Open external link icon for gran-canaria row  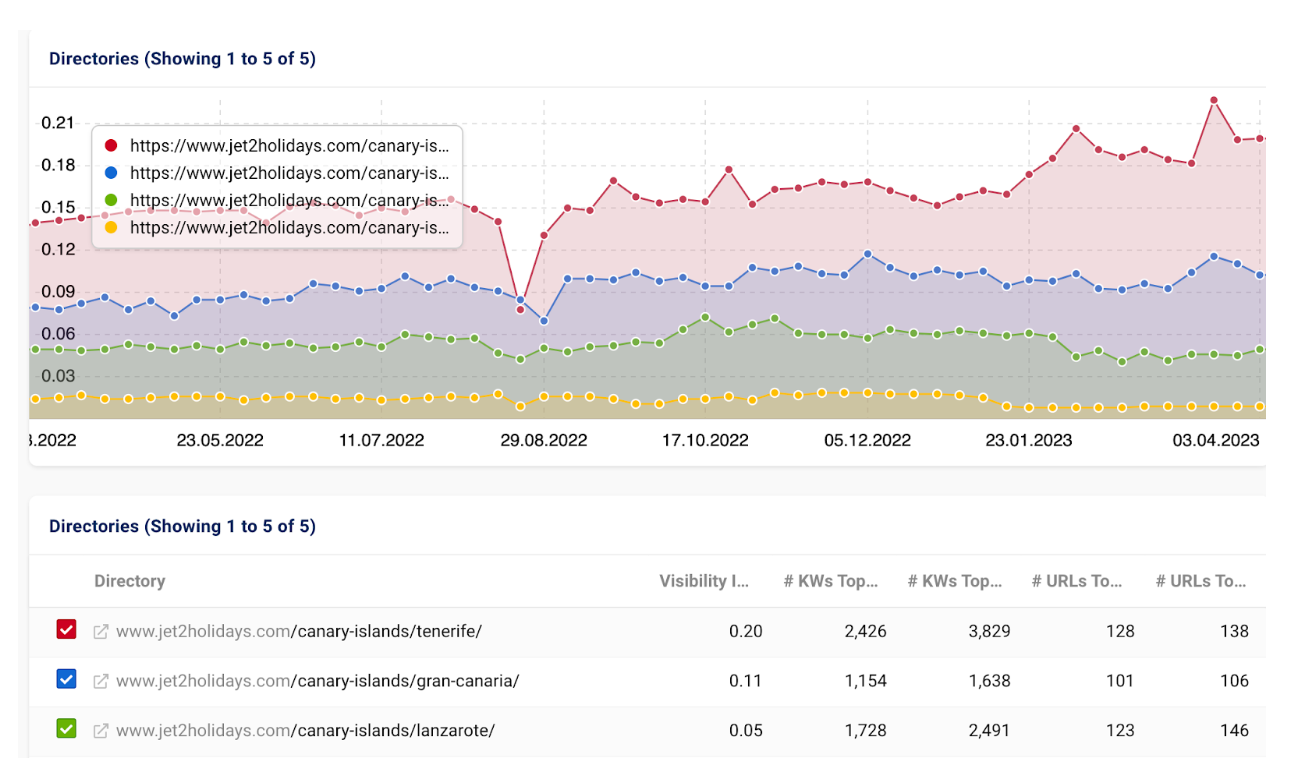pos(101,681)
